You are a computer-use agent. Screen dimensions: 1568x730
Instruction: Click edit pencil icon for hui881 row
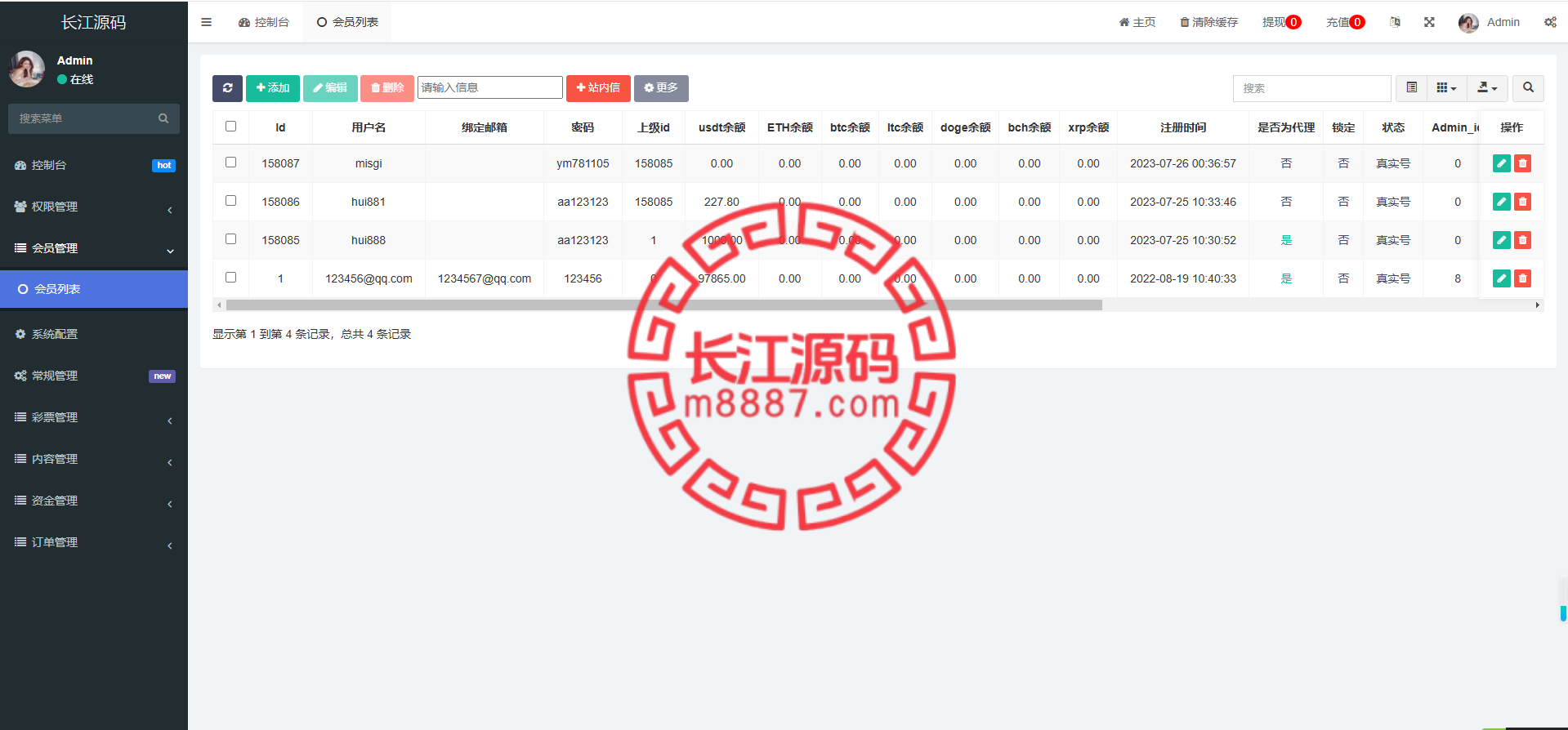1502,202
